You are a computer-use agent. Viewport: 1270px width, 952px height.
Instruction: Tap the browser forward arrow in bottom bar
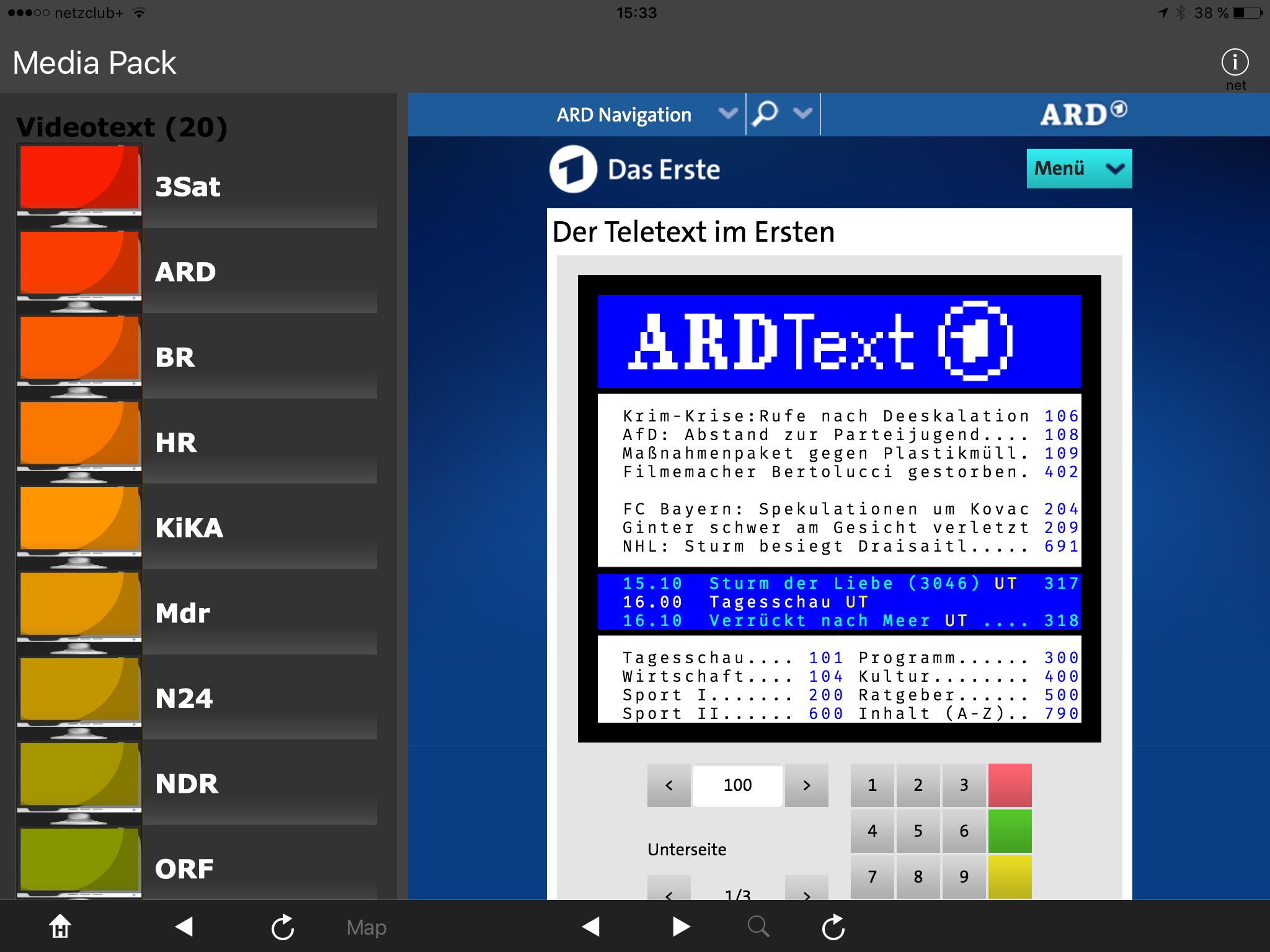pos(681,927)
